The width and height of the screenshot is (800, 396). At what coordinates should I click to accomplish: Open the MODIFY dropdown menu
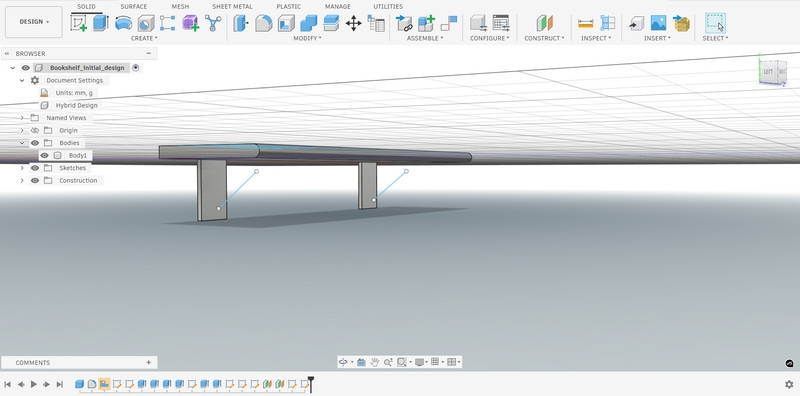click(307, 38)
